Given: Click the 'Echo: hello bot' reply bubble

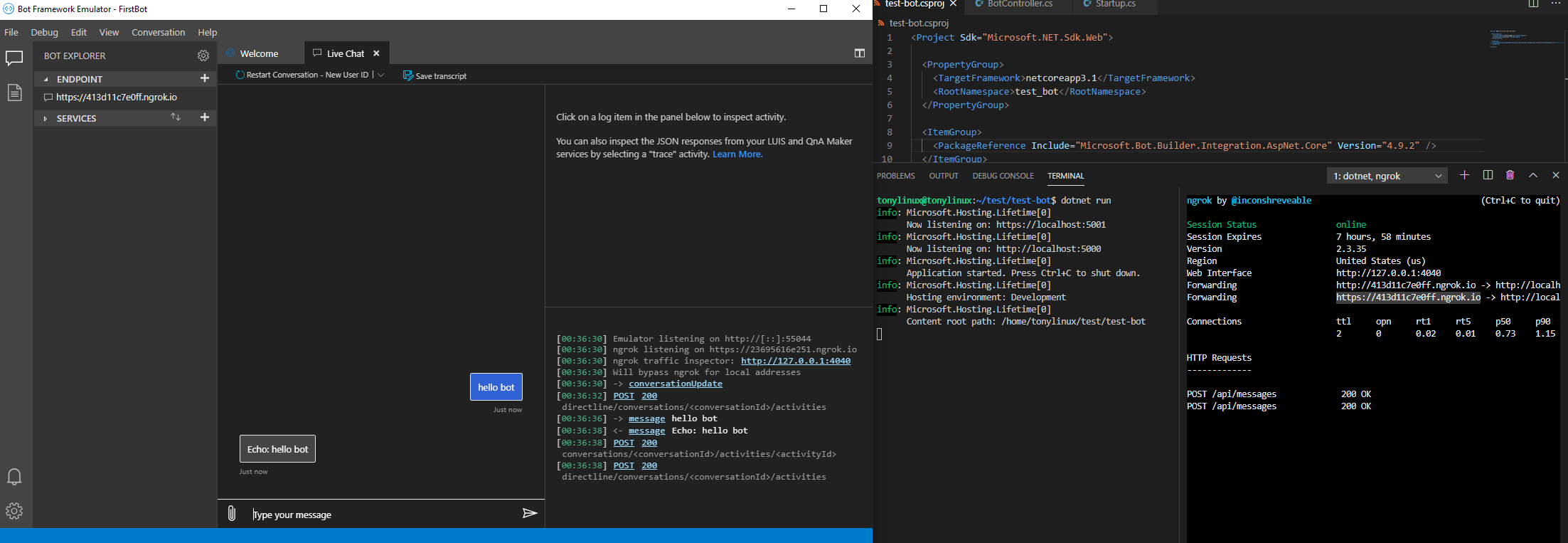Looking at the screenshot, I should coord(277,449).
